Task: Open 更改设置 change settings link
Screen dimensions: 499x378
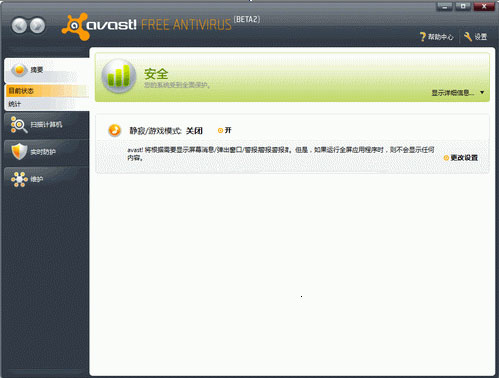Action: pos(461,158)
